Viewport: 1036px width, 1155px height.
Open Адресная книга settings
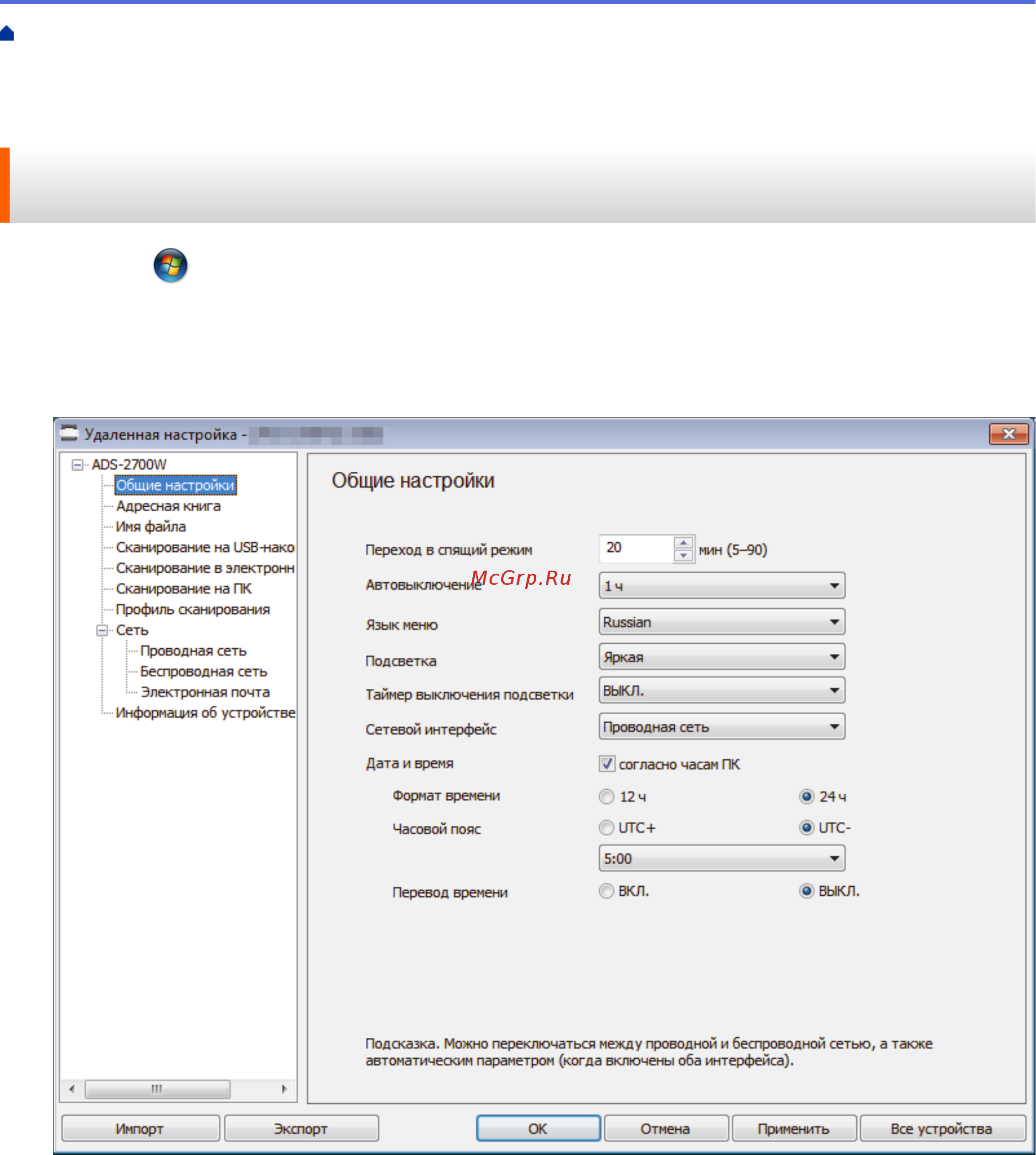tap(168, 506)
